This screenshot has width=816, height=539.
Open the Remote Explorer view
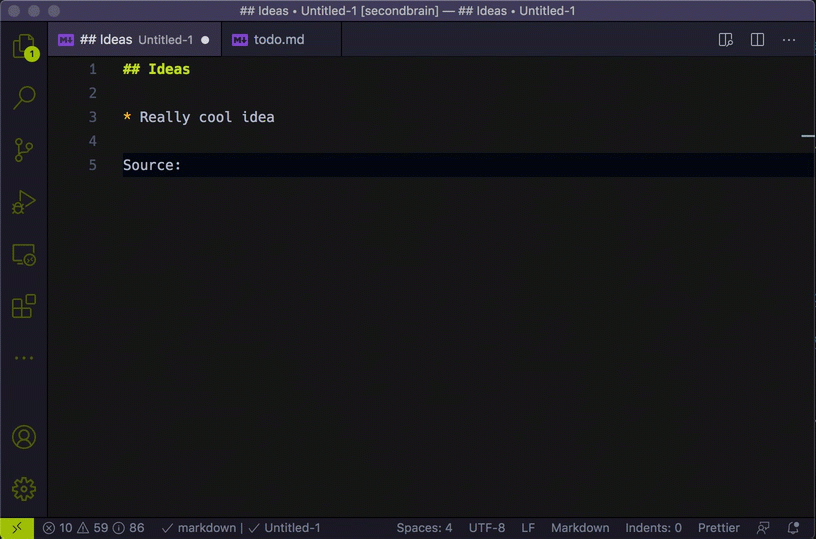coord(24,255)
